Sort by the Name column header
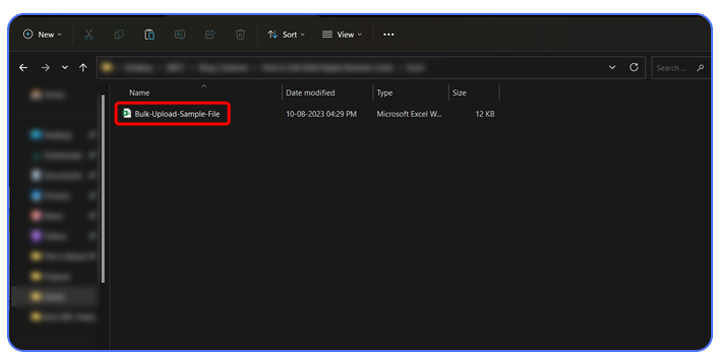The height and width of the screenshot is (364, 720). (140, 93)
